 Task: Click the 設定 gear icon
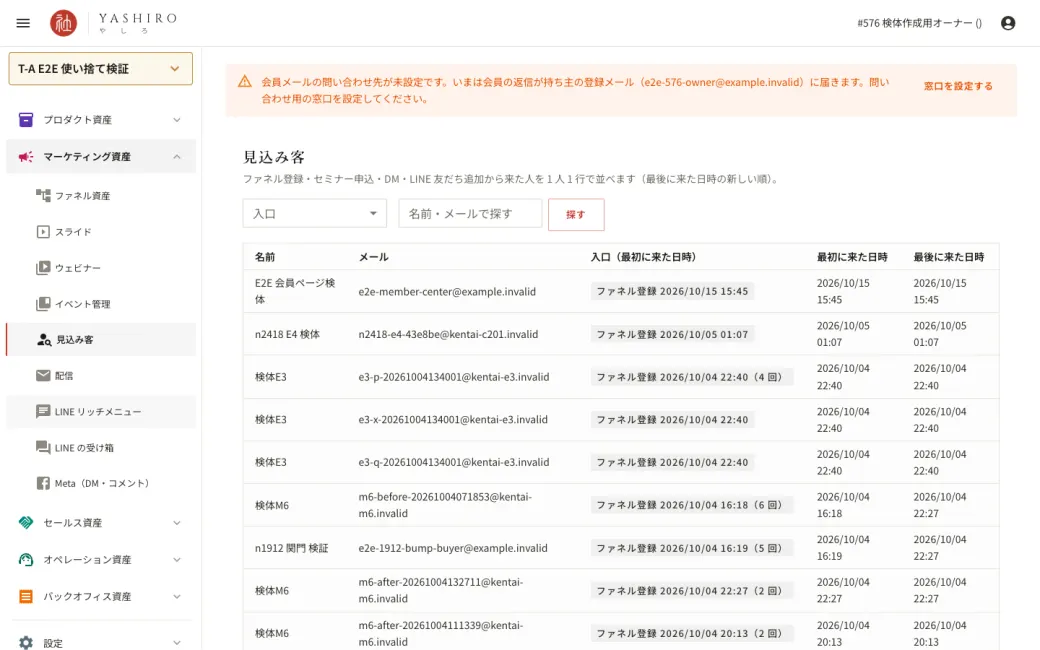(26, 642)
